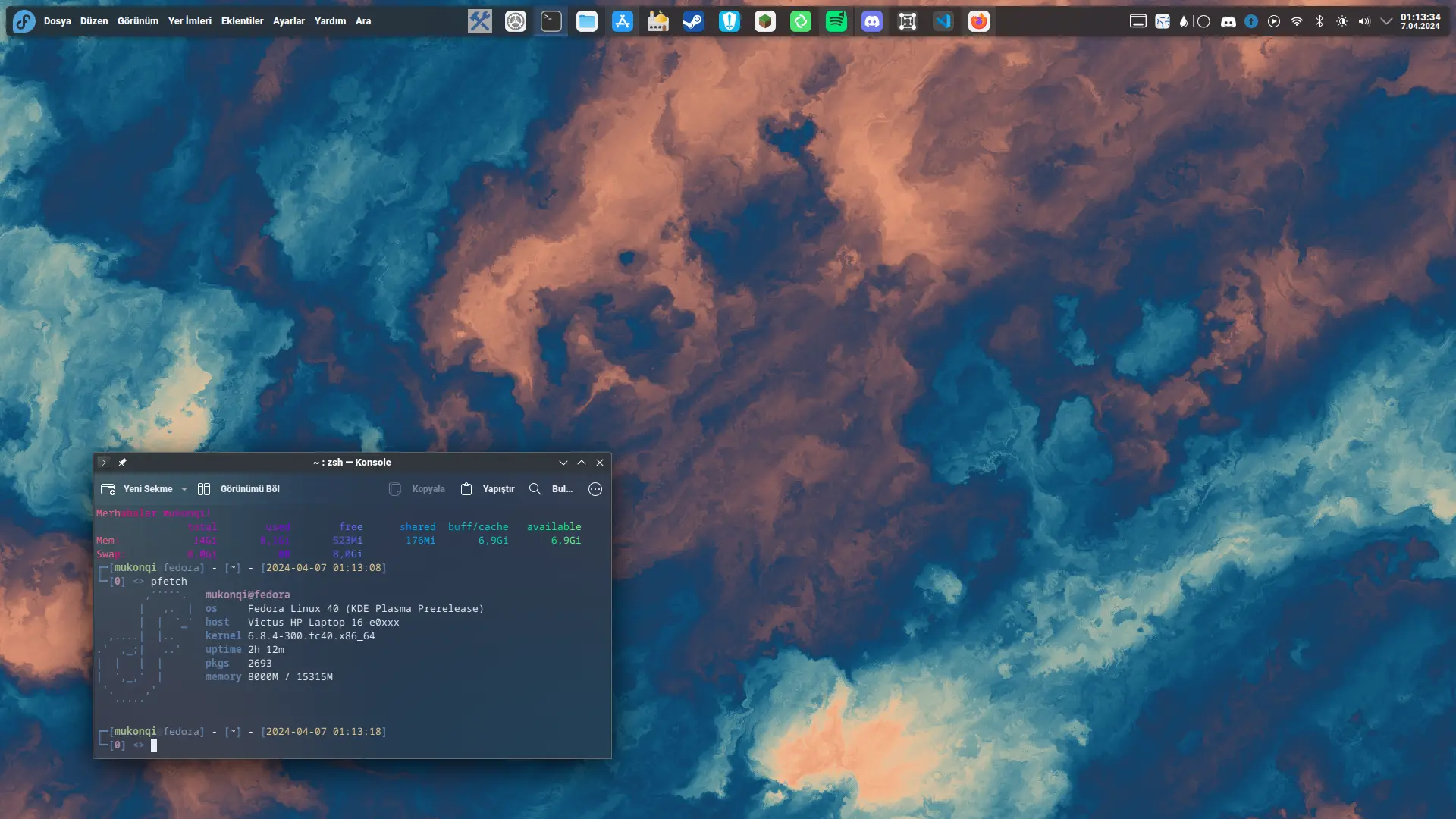Open the Ayarlar menu
The height and width of the screenshot is (819, 1456).
point(289,21)
